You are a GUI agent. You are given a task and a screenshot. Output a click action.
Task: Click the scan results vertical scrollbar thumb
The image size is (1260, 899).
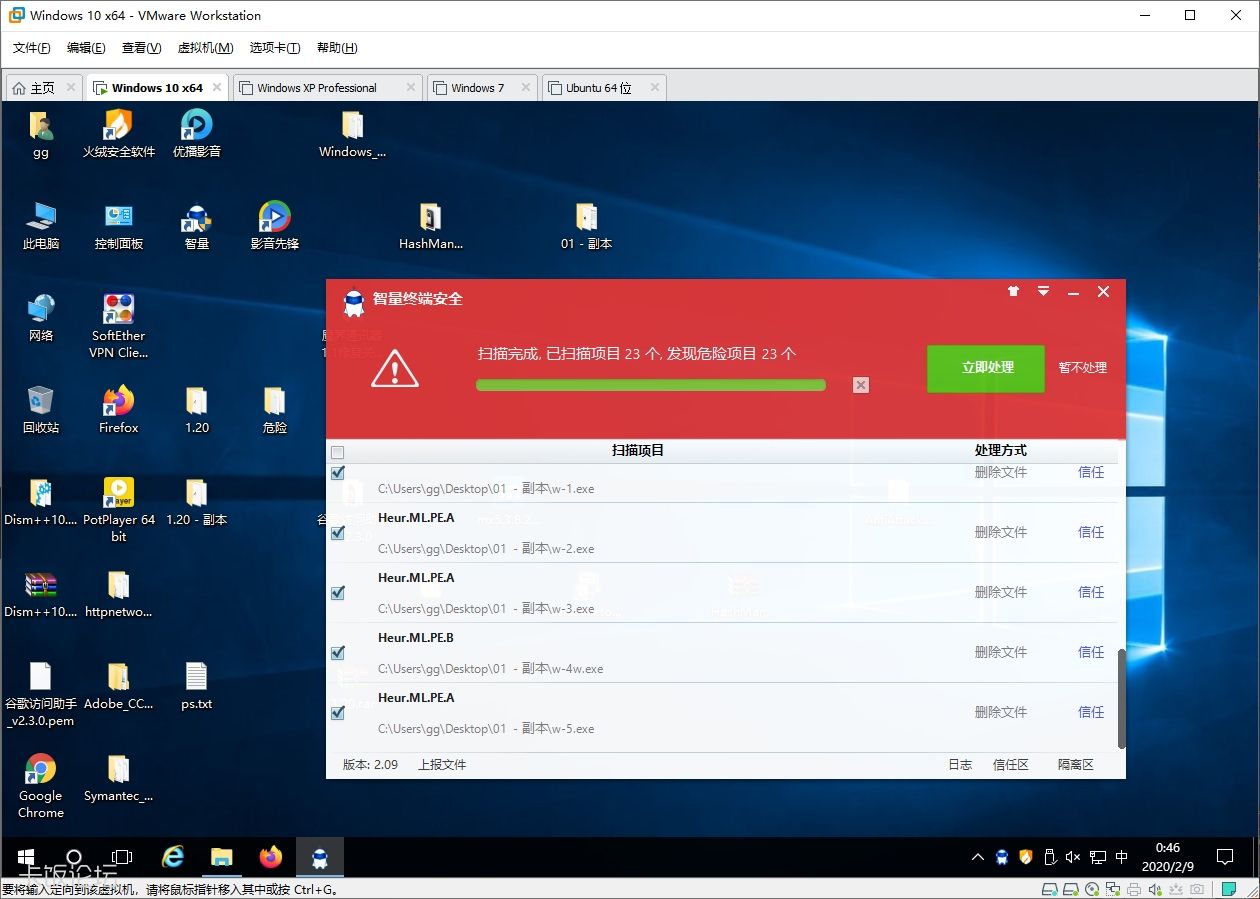coord(1121,698)
